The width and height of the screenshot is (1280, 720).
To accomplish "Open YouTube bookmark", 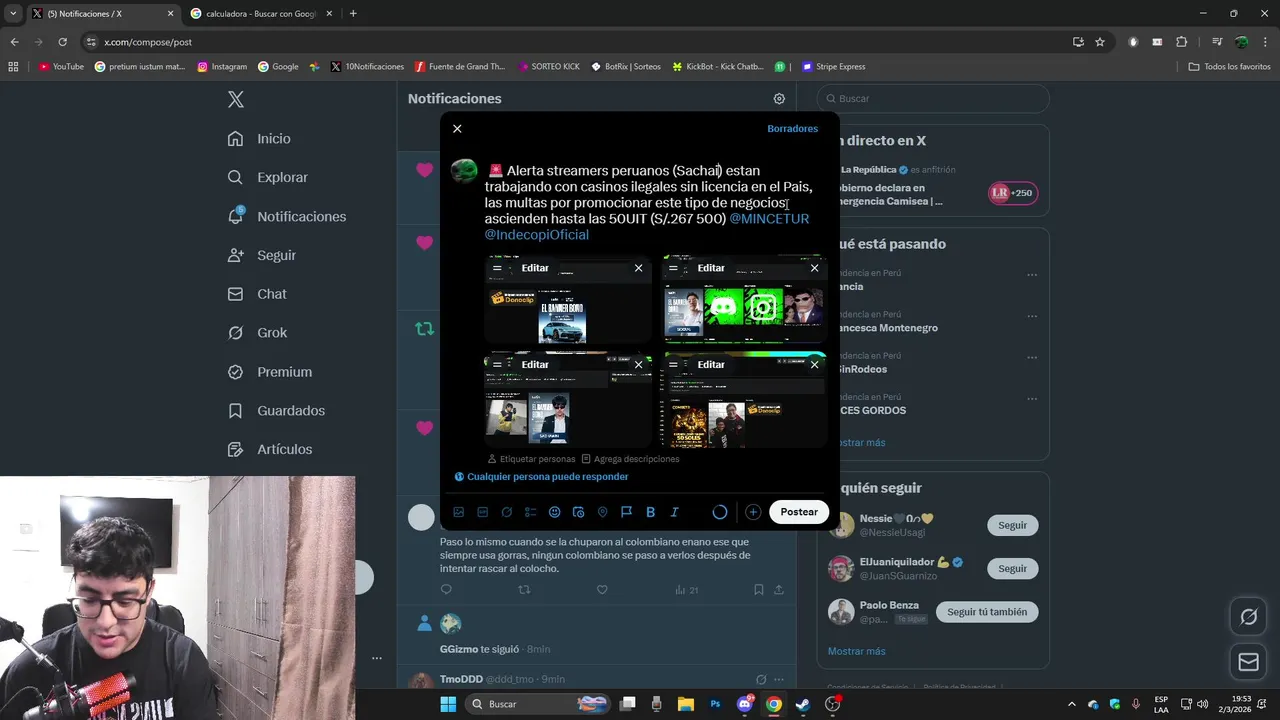I will click(61, 67).
